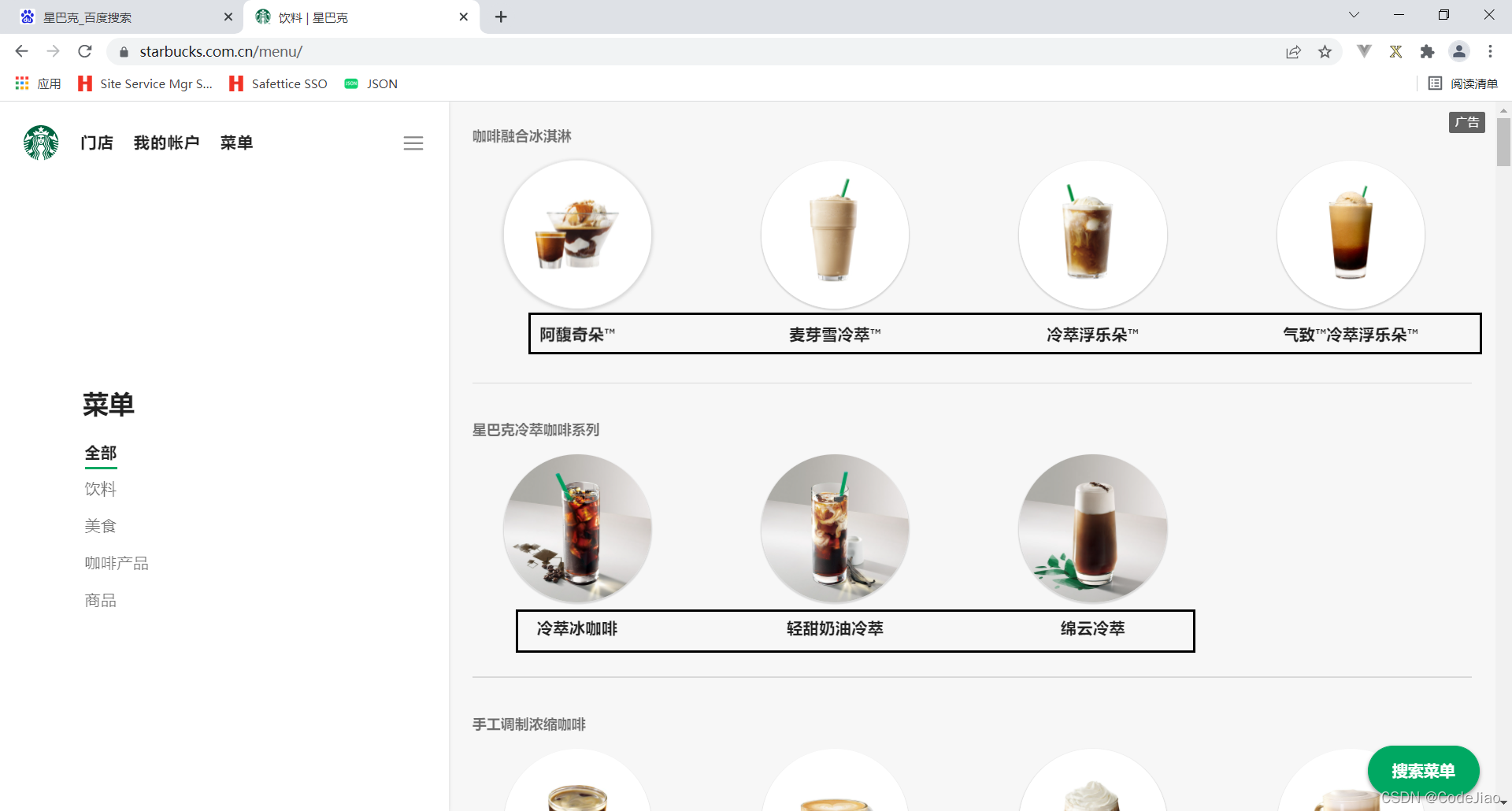Click the 咖啡融合冰淇淋 section heading

point(521,136)
